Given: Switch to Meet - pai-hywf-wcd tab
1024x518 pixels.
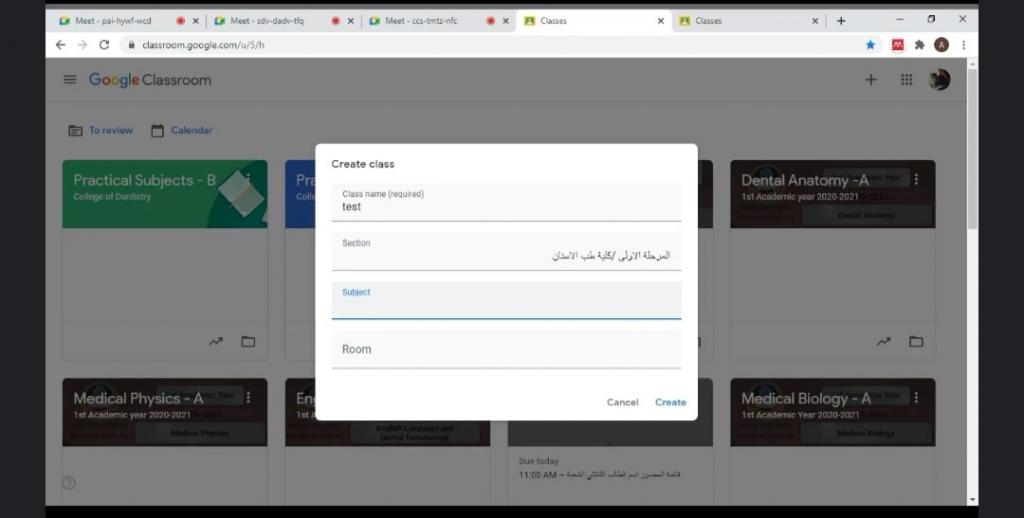Looking at the screenshot, I should point(110,20).
